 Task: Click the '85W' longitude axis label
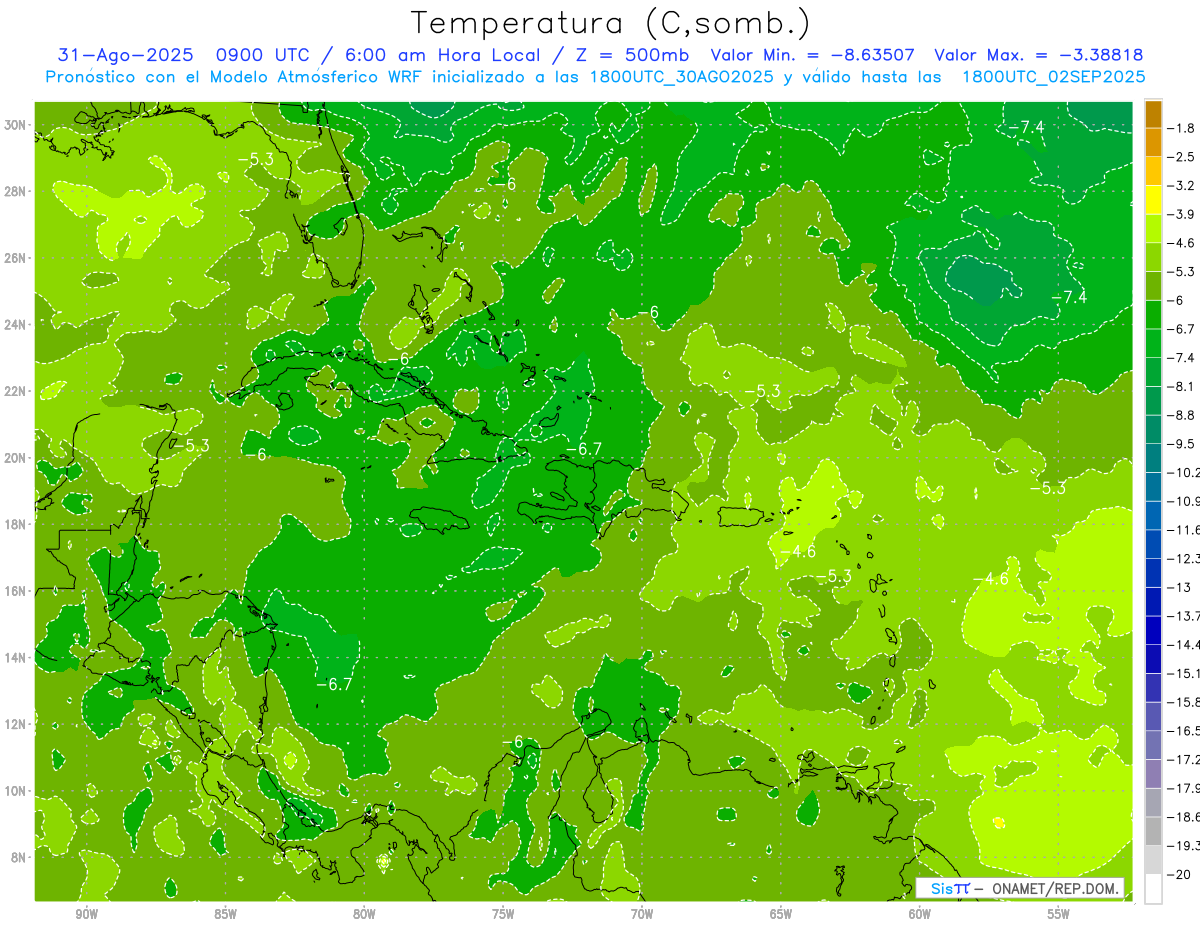click(225, 914)
